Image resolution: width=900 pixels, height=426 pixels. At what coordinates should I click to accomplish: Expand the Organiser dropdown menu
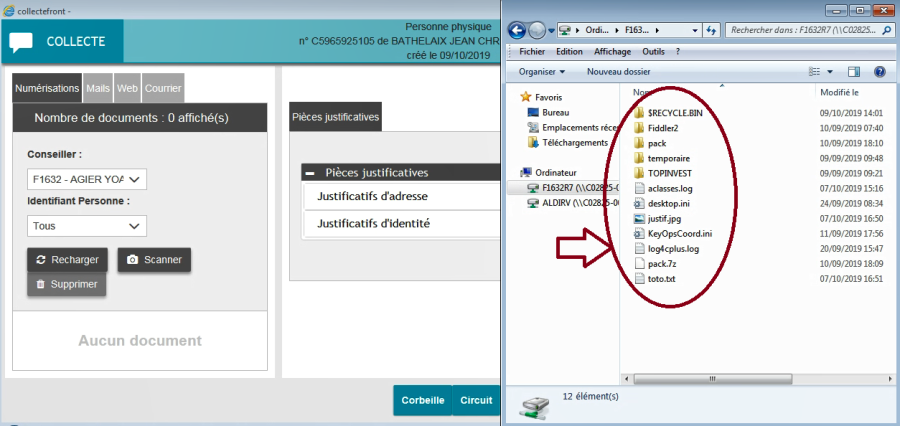tap(542, 72)
